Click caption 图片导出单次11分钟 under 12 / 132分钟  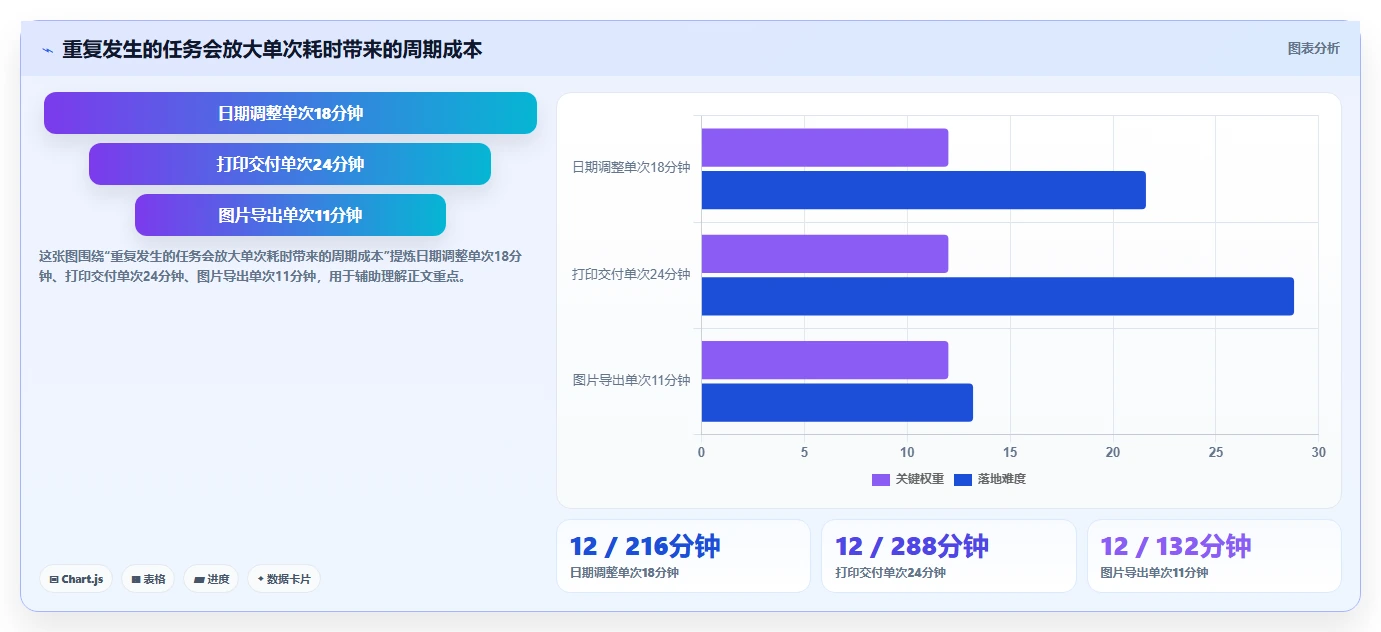point(1154,573)
